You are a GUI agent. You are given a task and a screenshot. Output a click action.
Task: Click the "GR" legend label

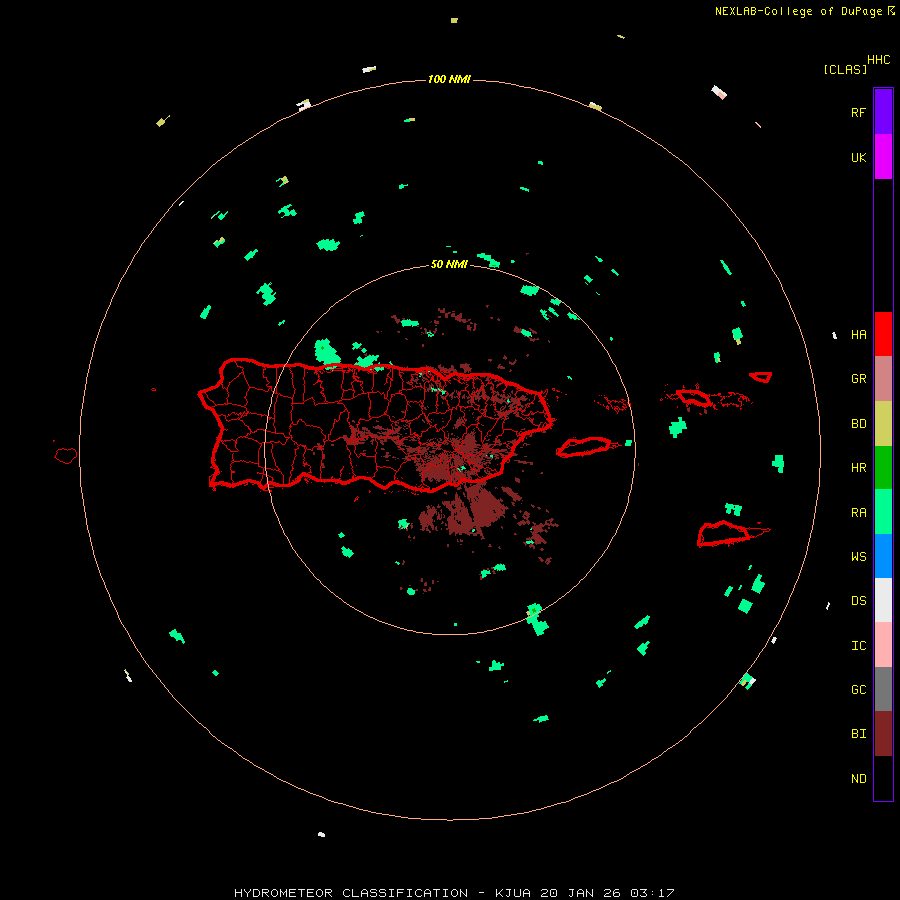(x=858, y=379)
